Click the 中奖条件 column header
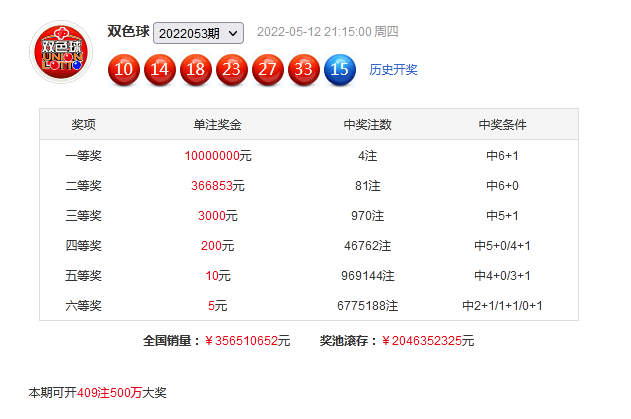This screenshot has width=631, height=419. tap(502, 124)
